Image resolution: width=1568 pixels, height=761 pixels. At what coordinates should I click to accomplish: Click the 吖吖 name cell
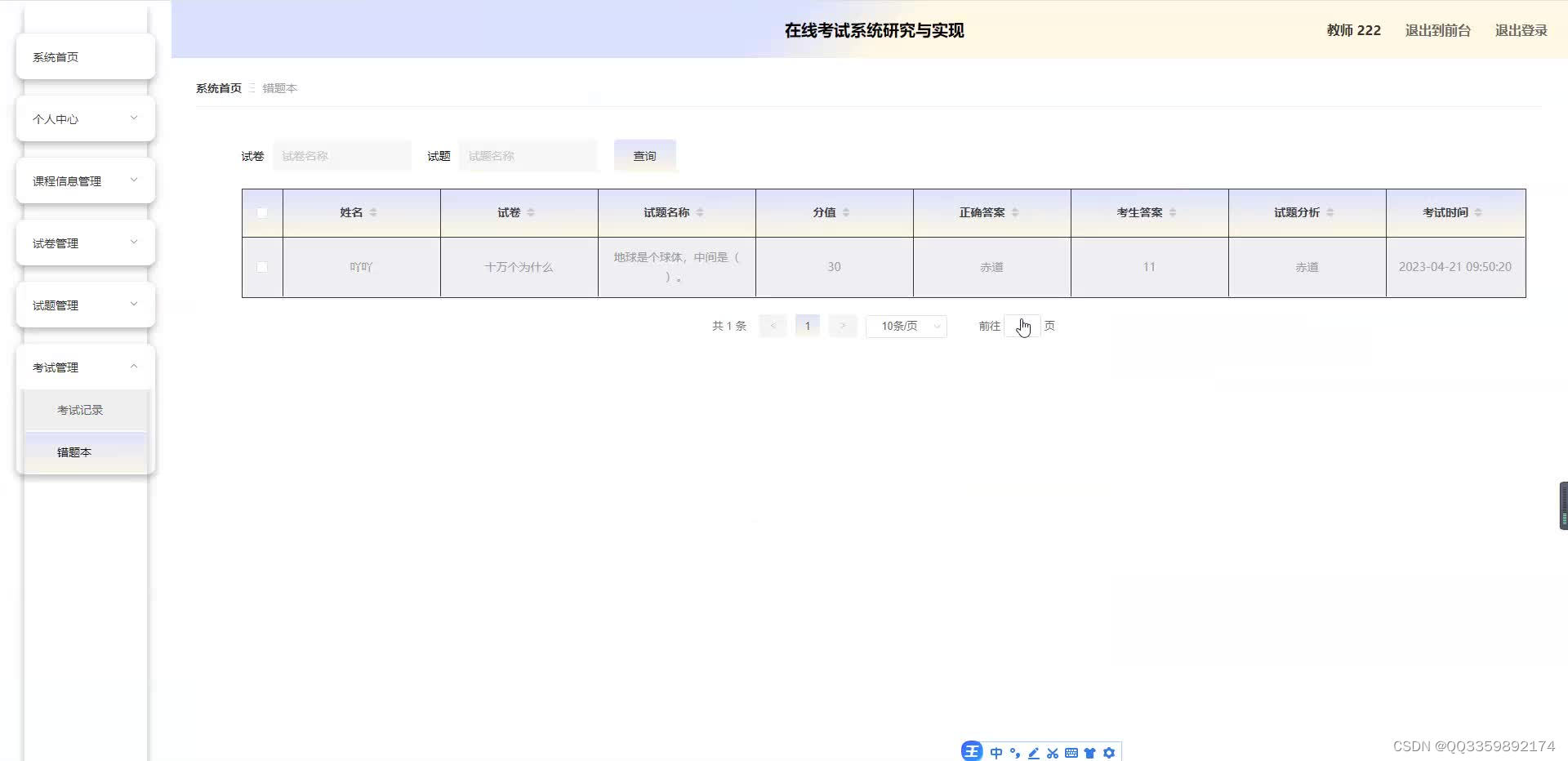click(361, 267)
